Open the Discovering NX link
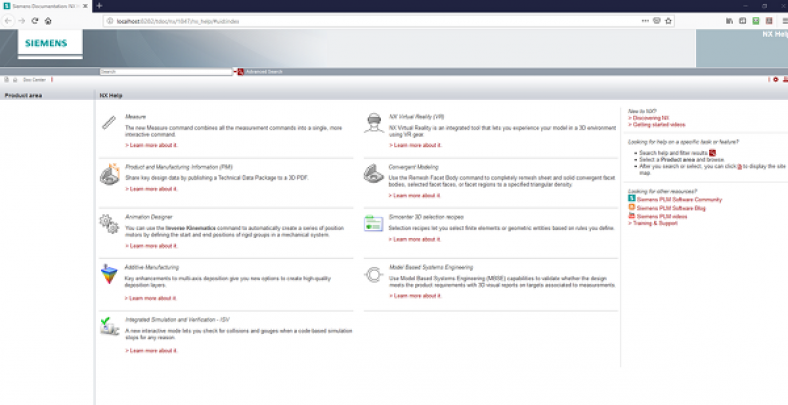 point(648,118)
